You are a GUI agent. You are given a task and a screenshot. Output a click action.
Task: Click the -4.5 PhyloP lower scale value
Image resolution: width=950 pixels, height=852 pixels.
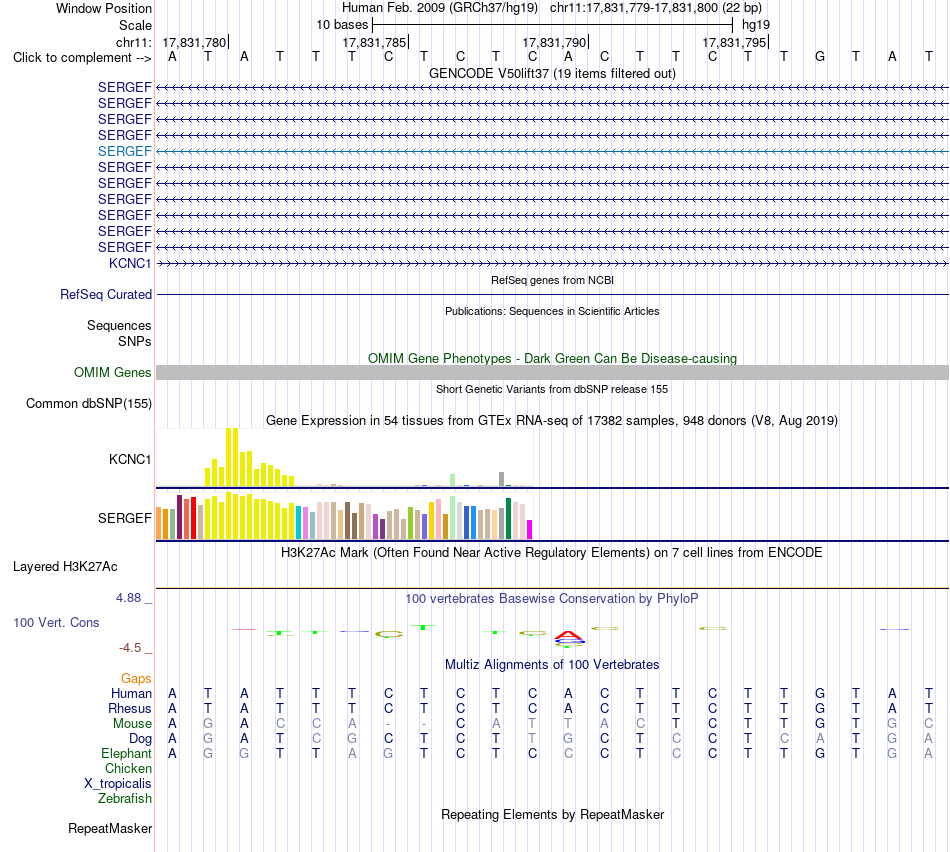coord(130,648)
